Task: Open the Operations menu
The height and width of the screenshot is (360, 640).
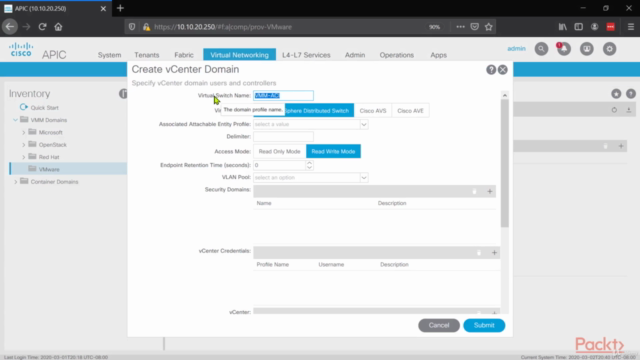Action: pos(396,55)
